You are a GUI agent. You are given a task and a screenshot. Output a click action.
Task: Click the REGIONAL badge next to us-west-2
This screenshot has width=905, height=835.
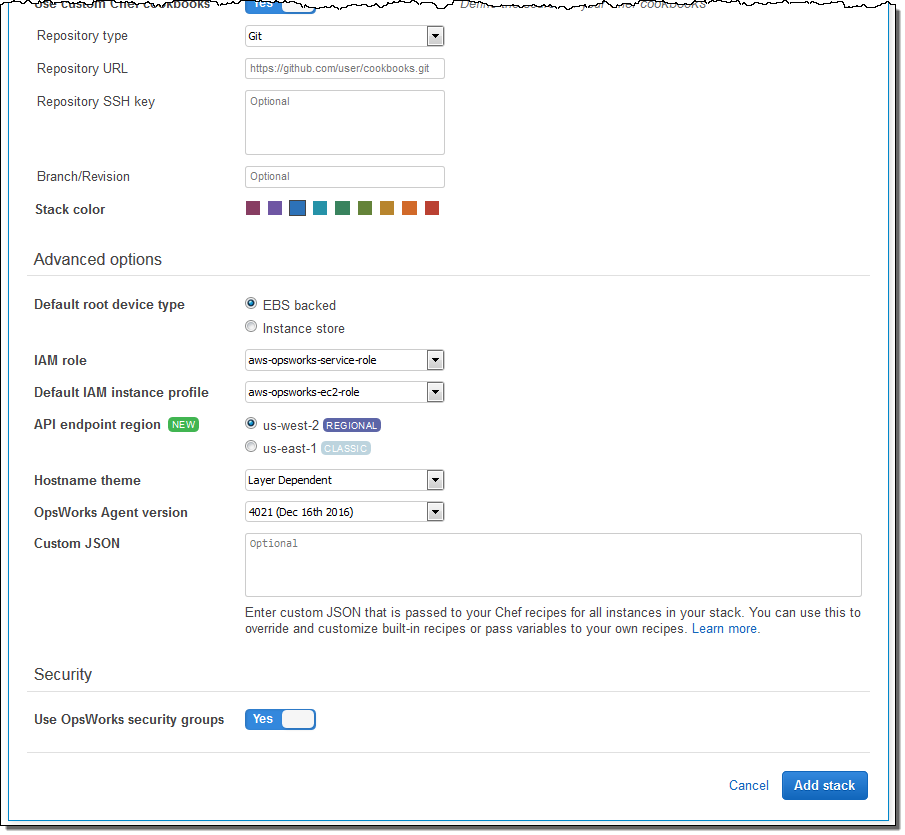pos(351,425)
